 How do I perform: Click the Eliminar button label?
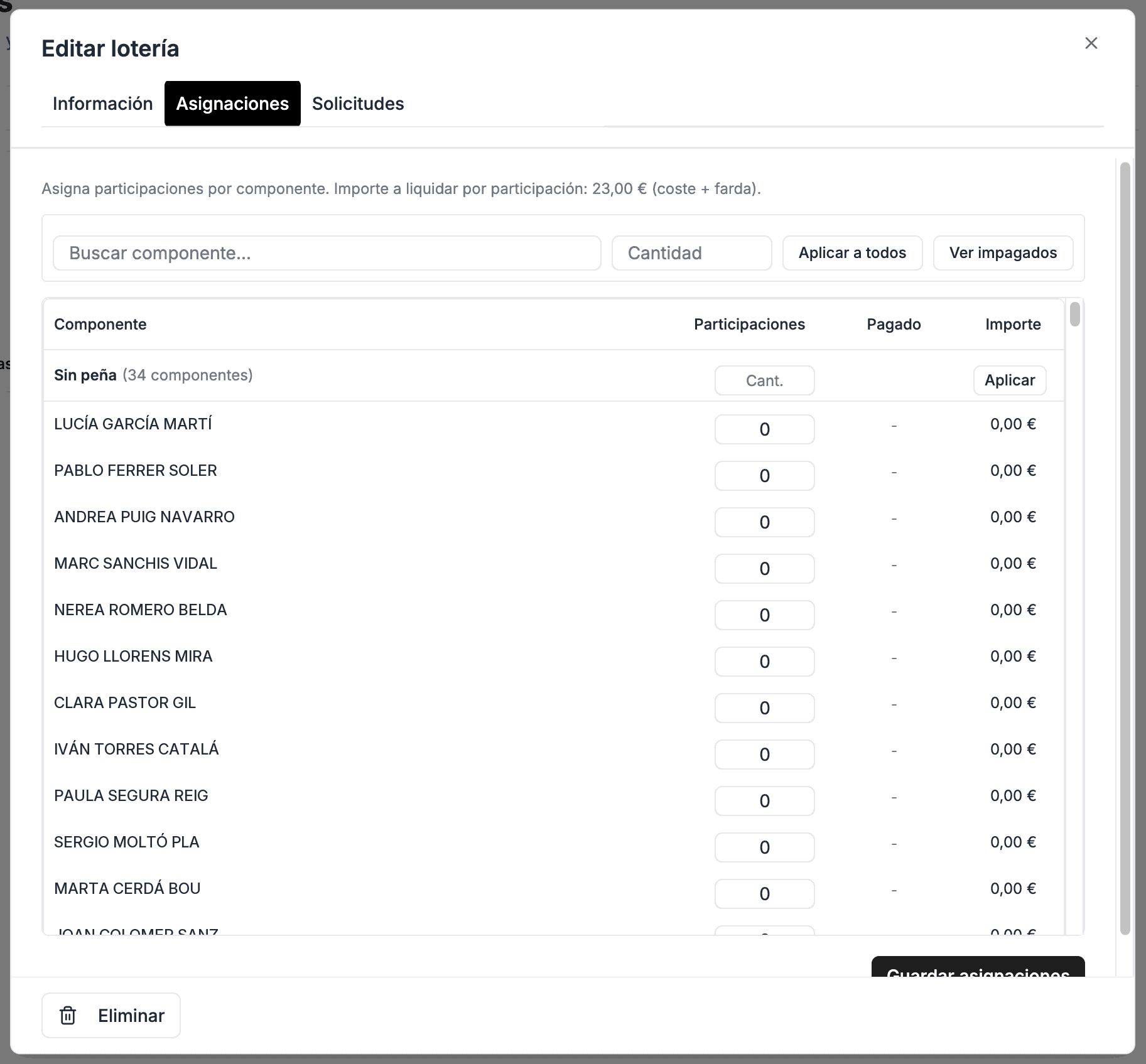131,1015
